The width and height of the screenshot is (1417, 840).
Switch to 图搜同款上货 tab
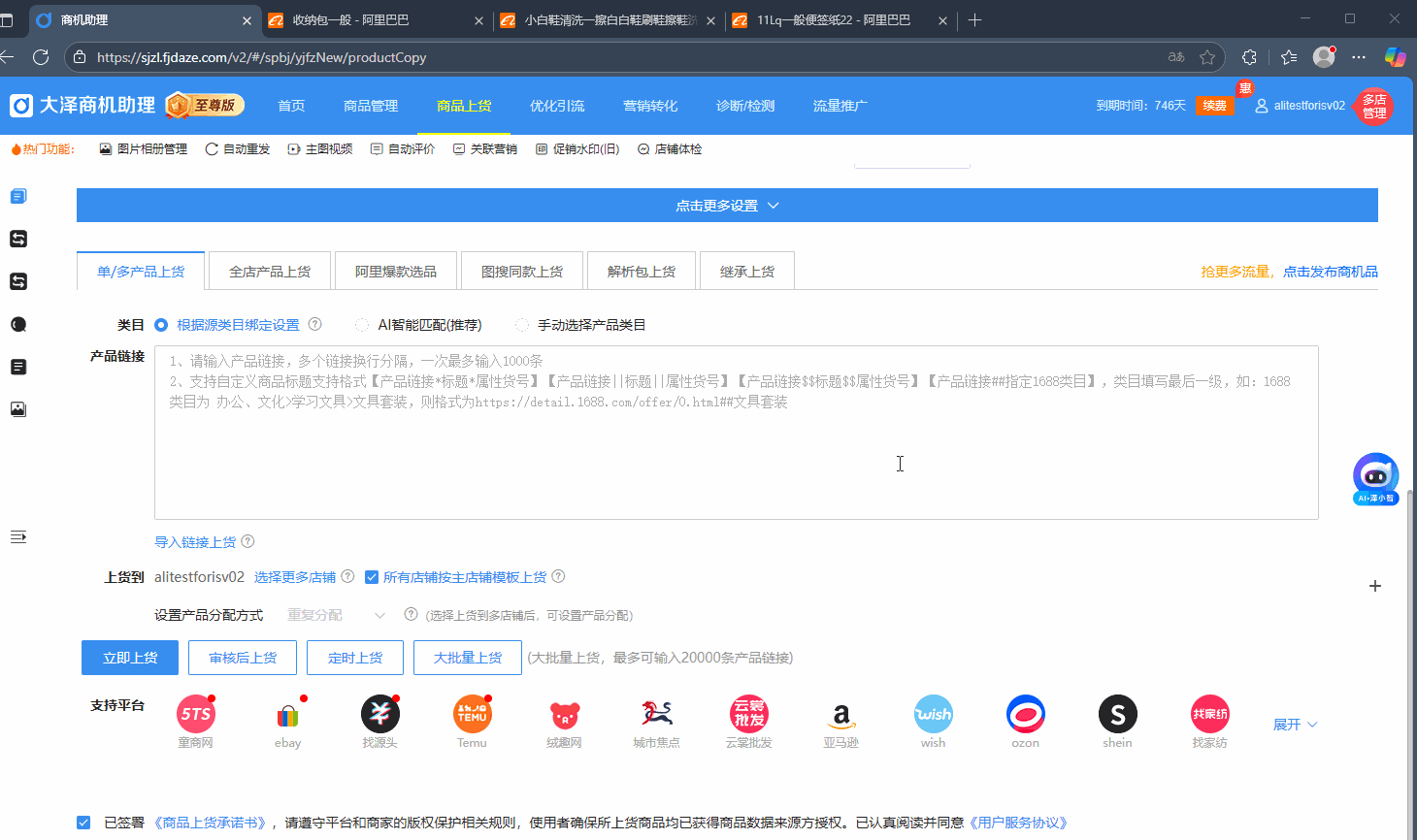tap(522, 272)
